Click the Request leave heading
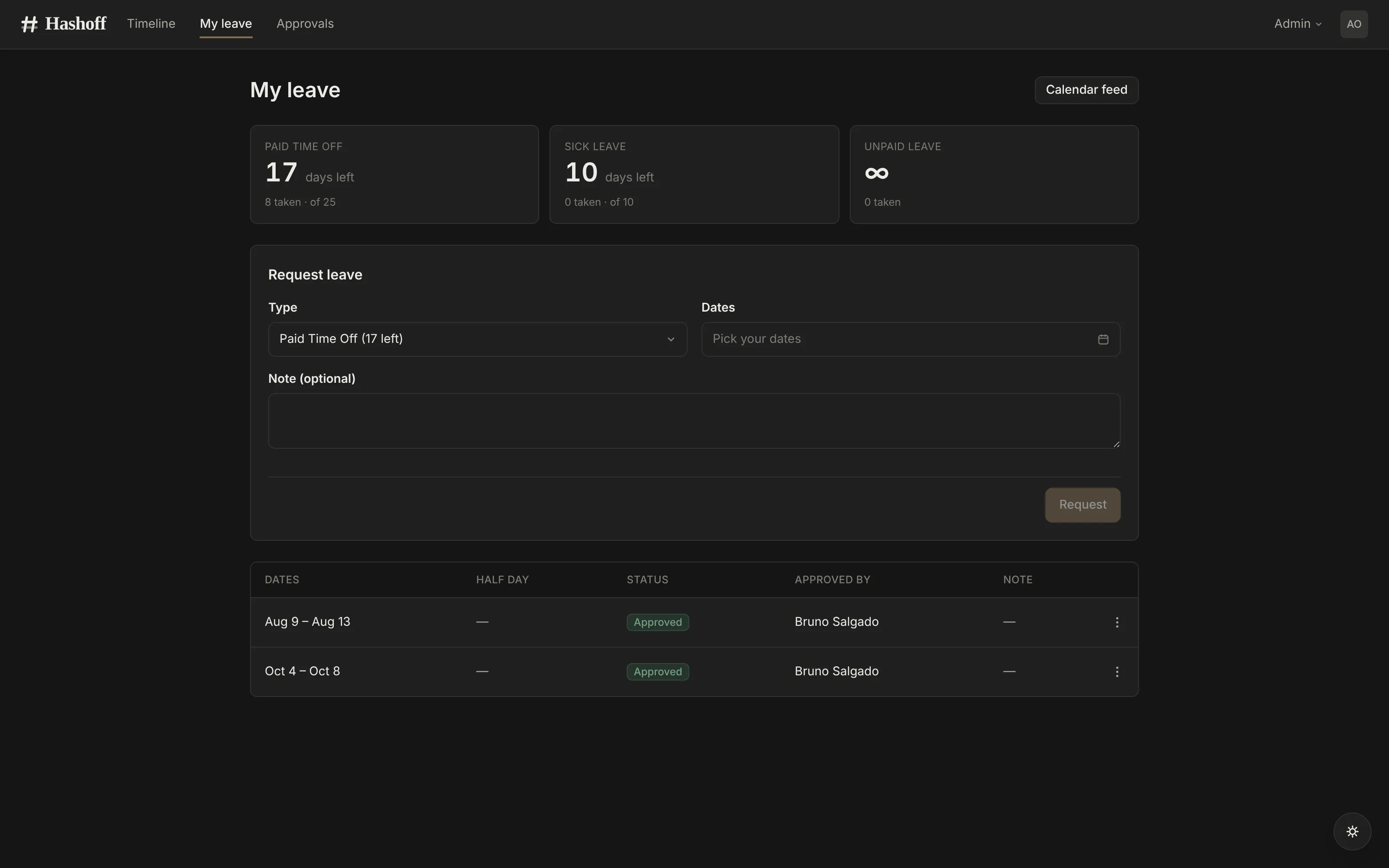 point(315,275)
